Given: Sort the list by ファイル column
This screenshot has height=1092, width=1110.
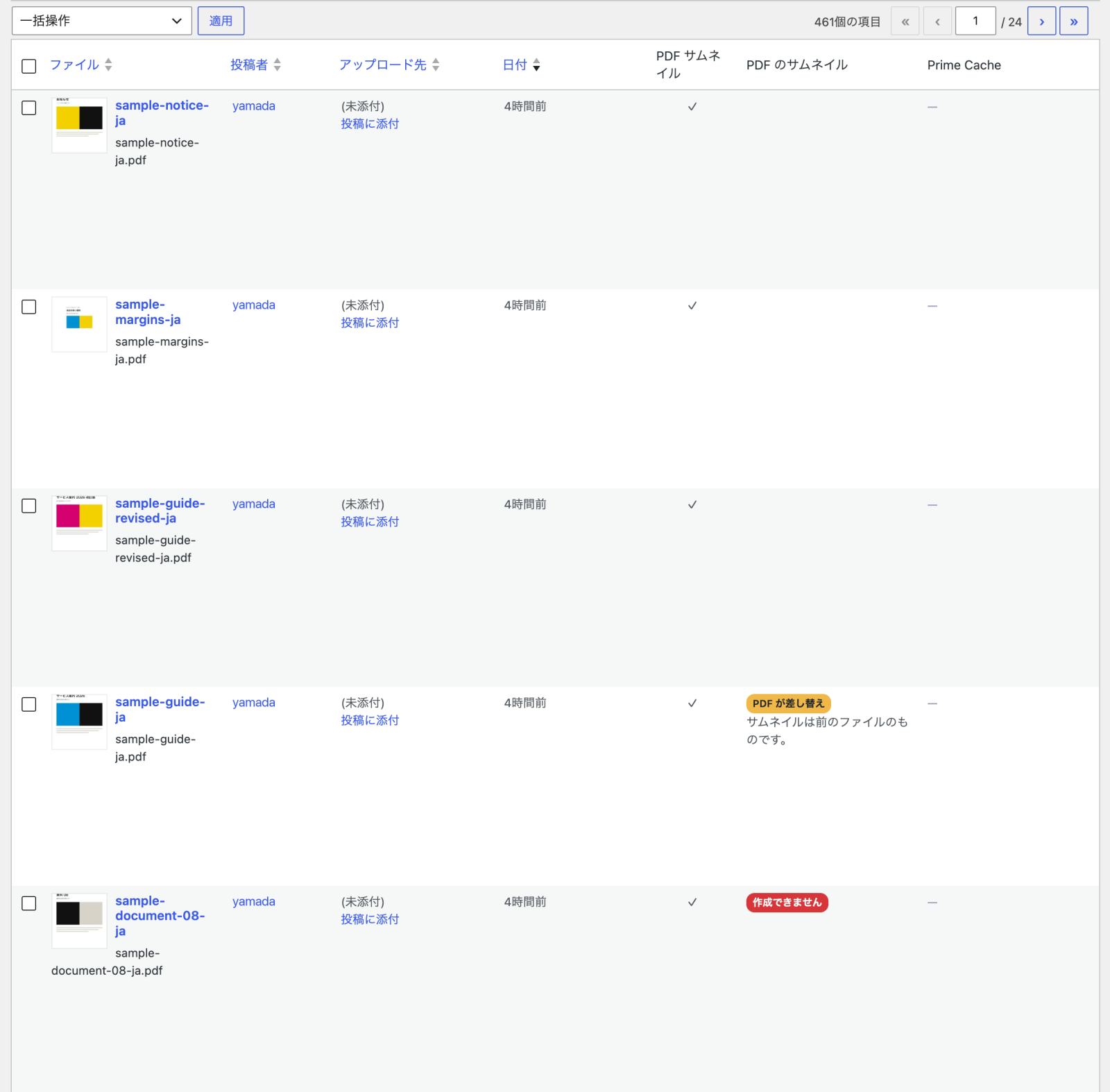Looking at the screenshot, I should coord(80,65).
